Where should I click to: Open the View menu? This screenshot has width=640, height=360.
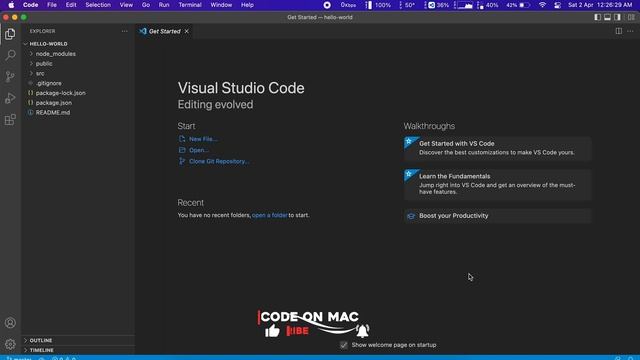(126, 5)
